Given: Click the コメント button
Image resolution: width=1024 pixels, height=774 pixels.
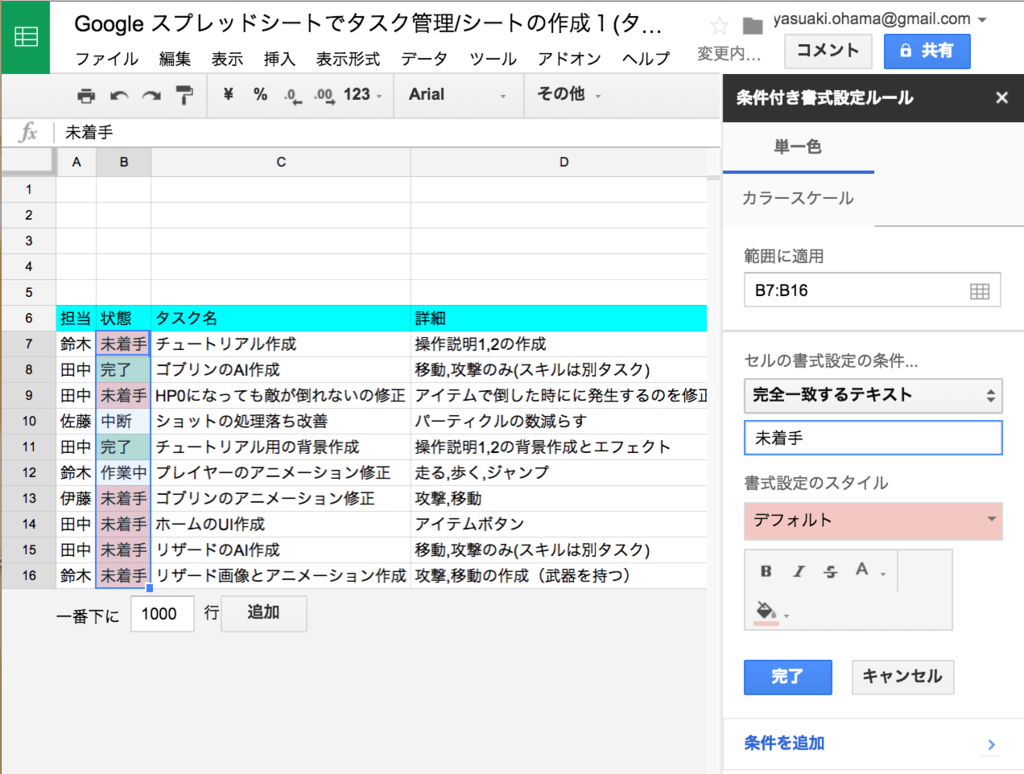Looking at the screenshot, I should [x=827, y=51].
